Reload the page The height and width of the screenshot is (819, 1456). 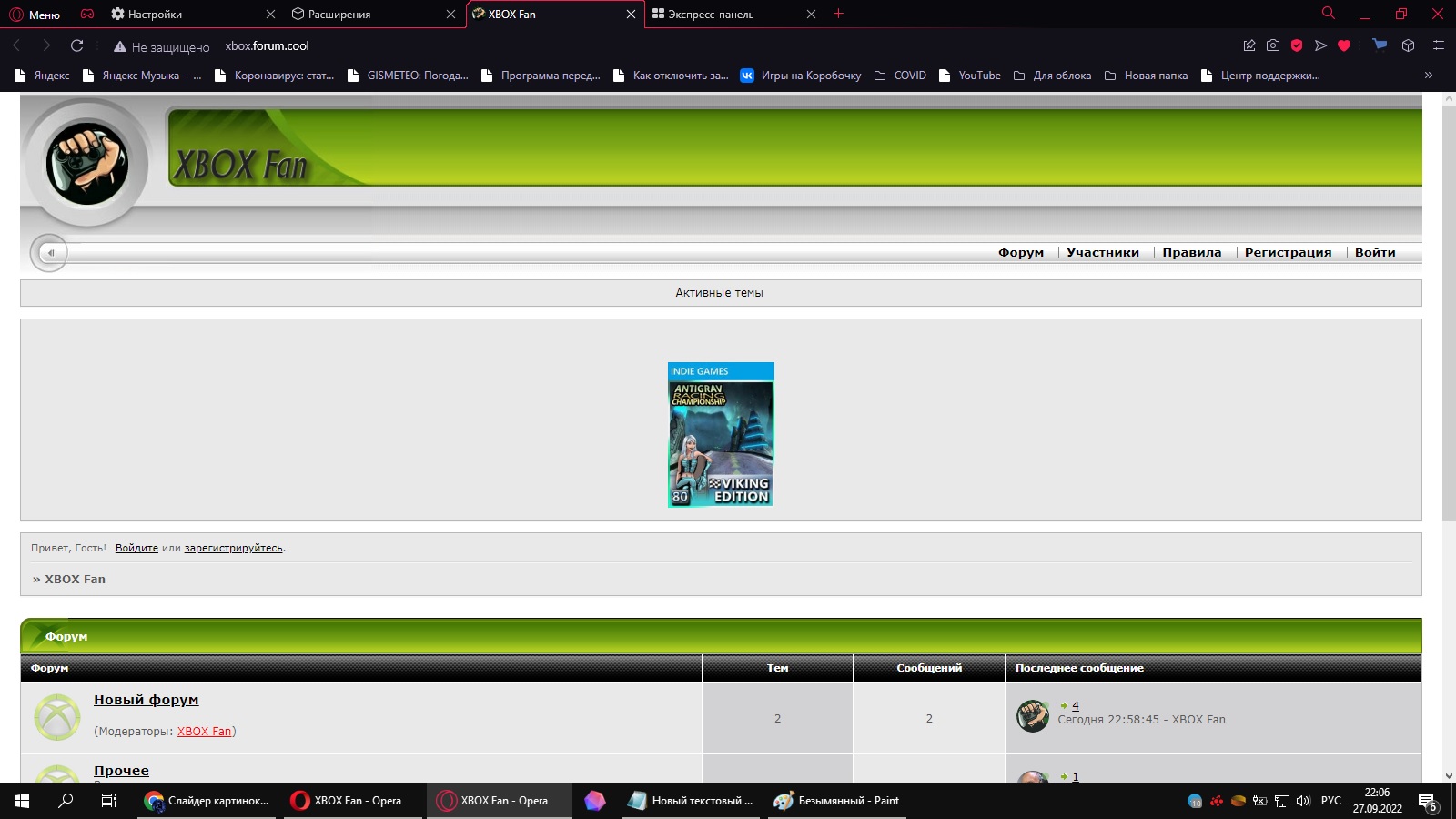77,45
